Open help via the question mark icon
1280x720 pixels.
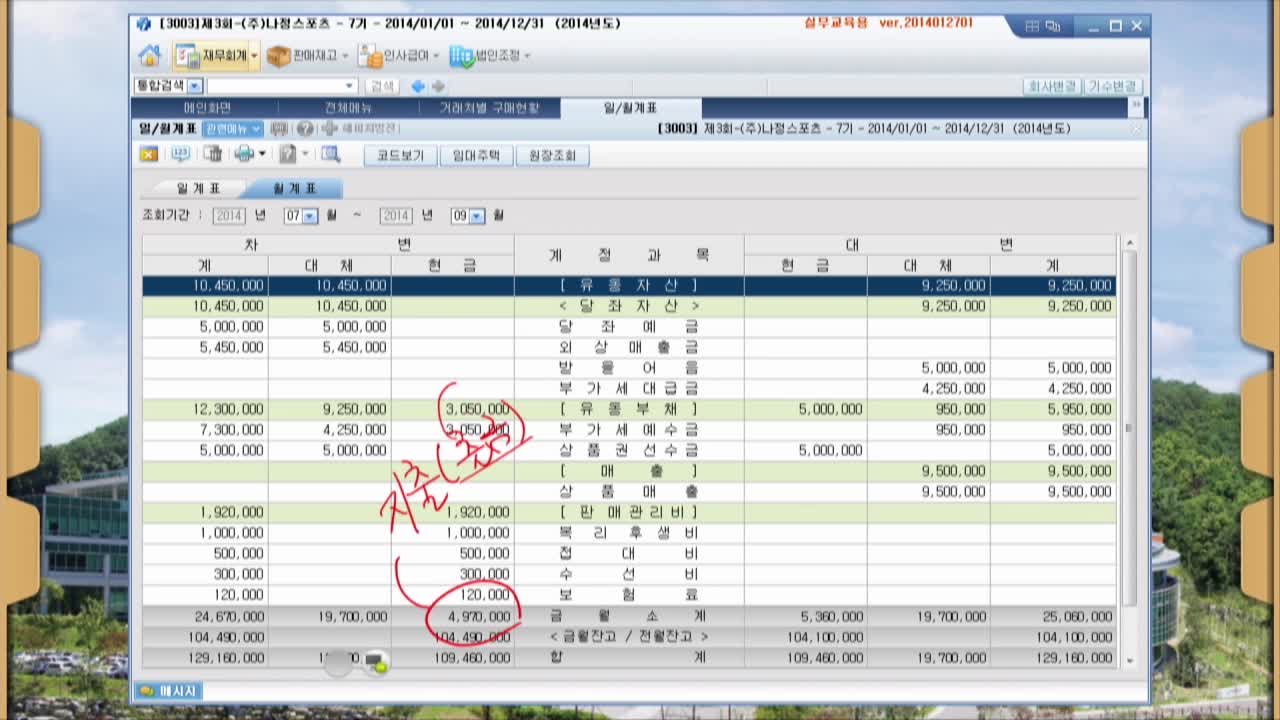pyautogui.click(x=305, y=129)
